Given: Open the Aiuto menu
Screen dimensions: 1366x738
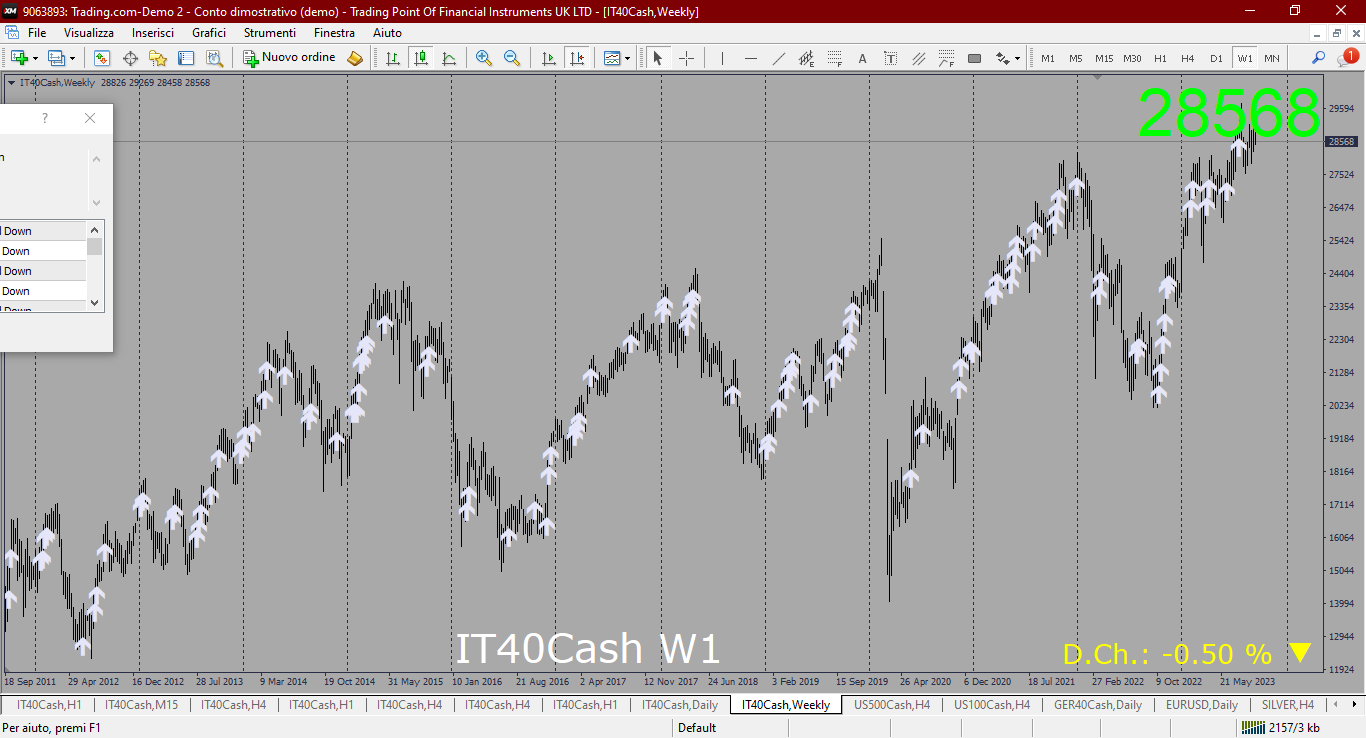Looking at the screenshot, I should pos(387,33).
